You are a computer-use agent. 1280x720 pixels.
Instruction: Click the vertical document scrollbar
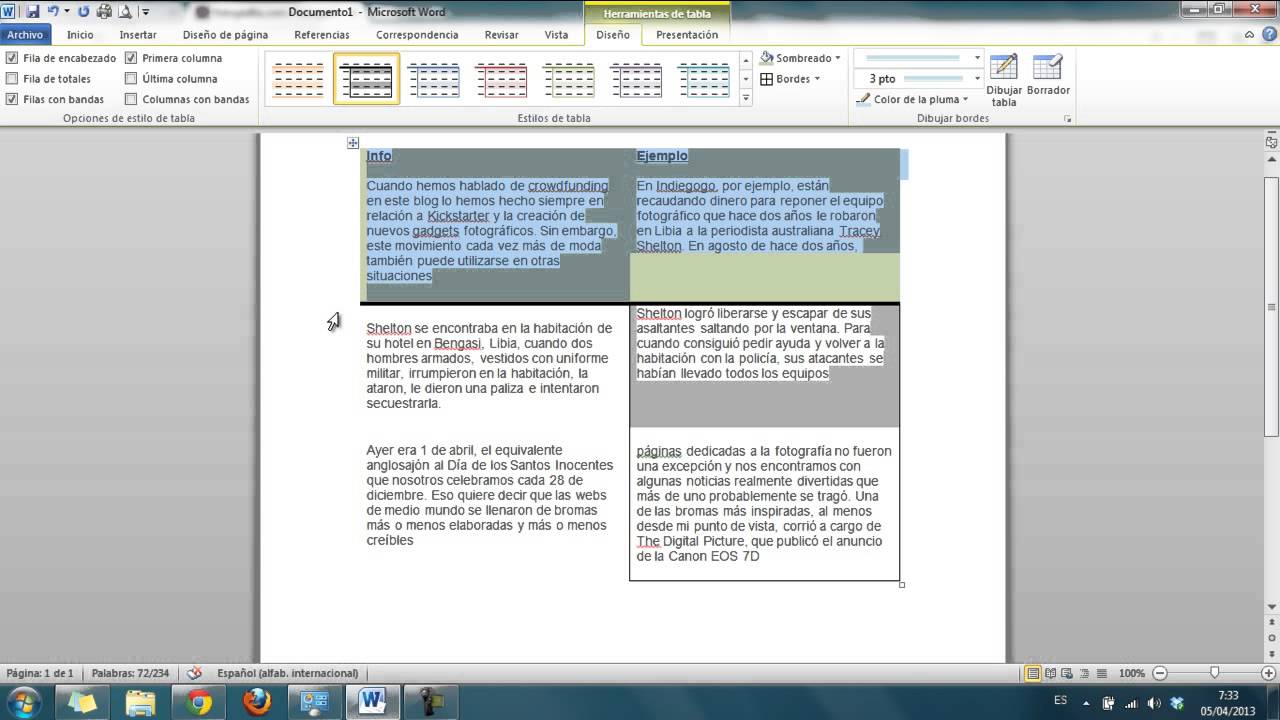pos(1271,305)
